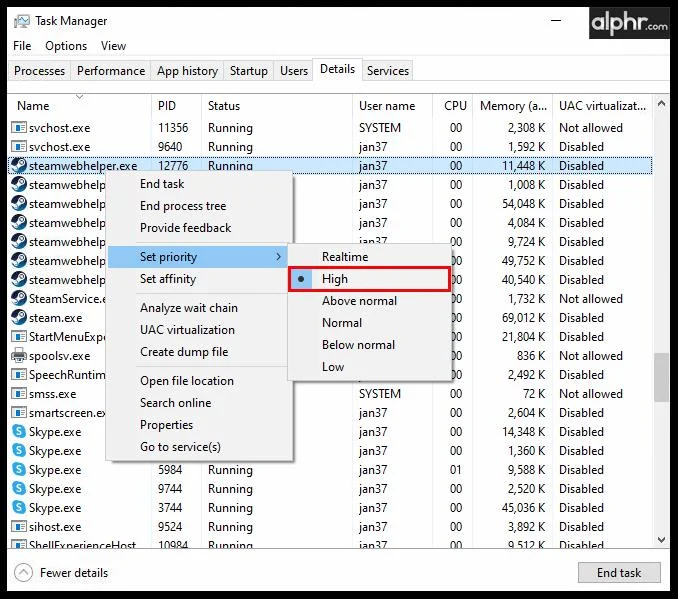Open the File menu
This screenshot has width=678, height=599.
pos(22,46)
